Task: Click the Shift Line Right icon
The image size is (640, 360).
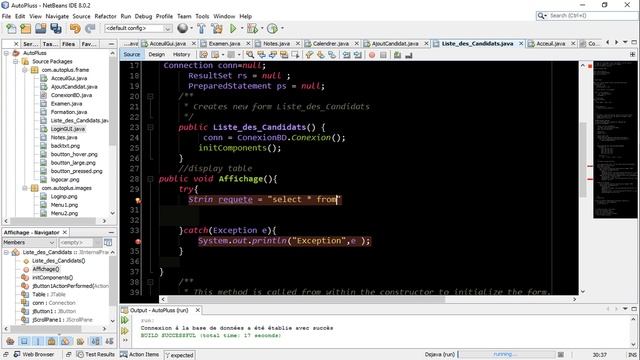Action: [x=358, y=55]
